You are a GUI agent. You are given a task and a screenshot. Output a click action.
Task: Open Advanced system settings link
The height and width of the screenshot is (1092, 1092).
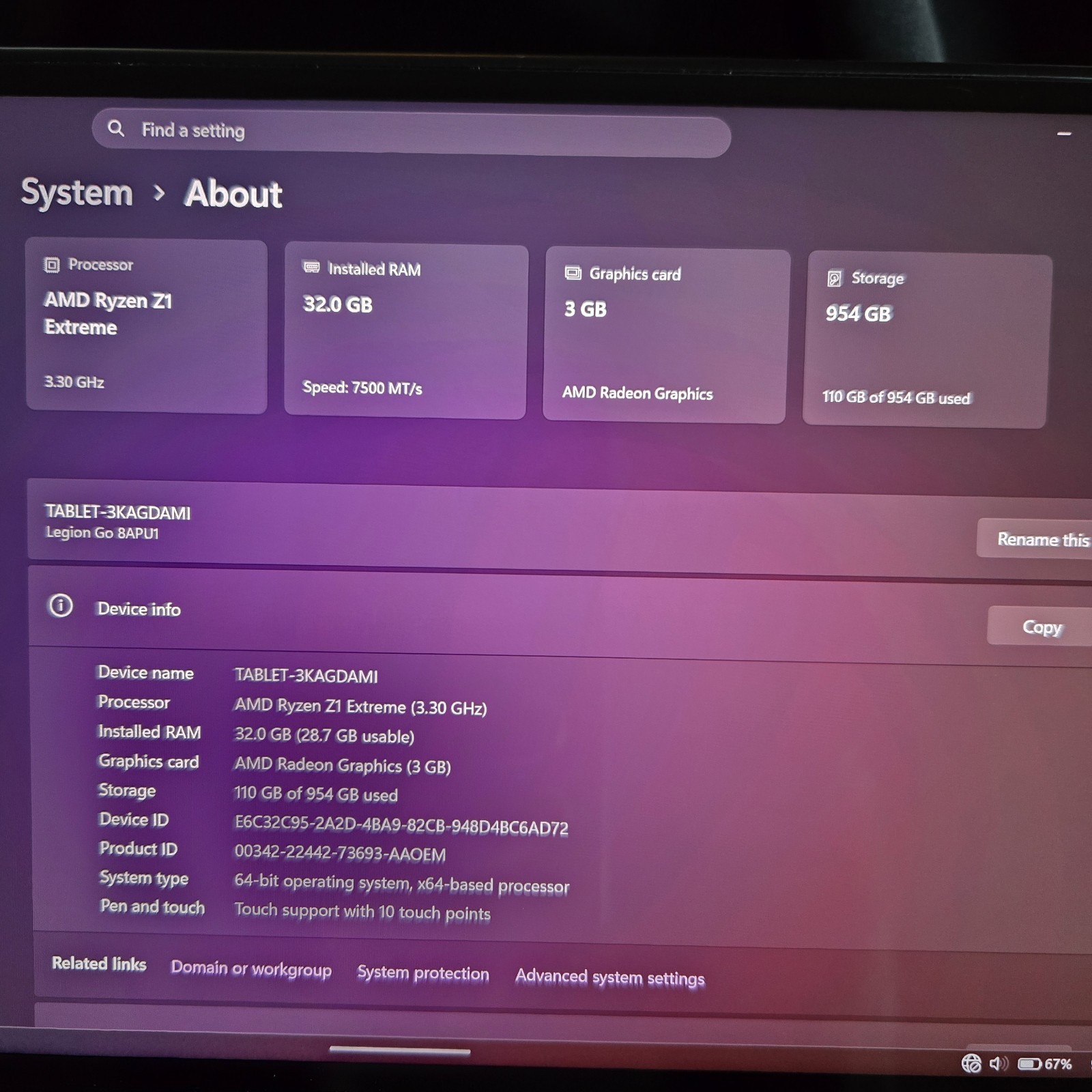click(x=610, y=977)
